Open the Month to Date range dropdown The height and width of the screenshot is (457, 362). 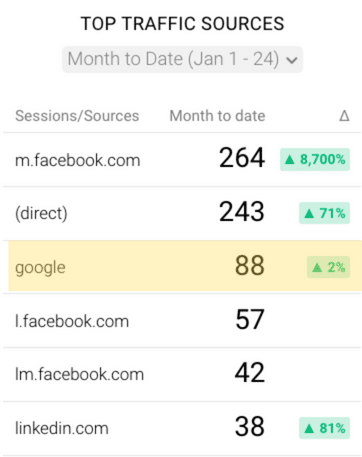tap(182, 60)
